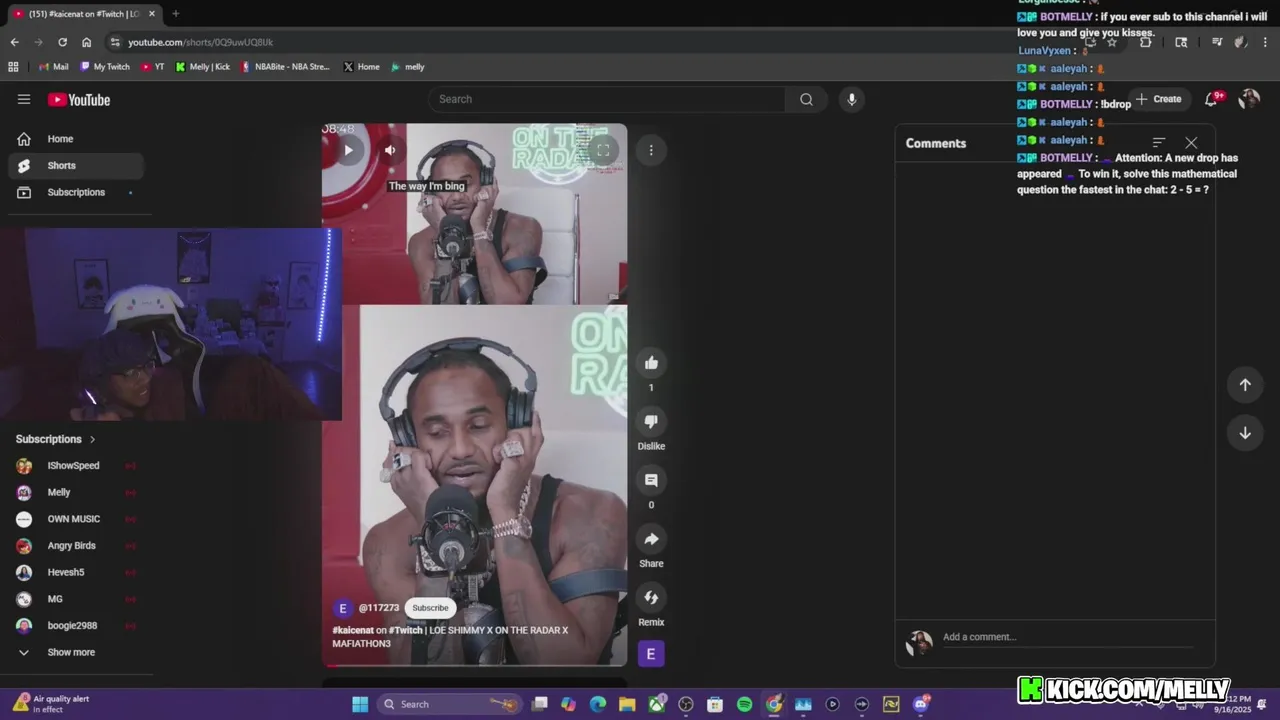This screenshot has height=720, width=1280.
Task: Open the Angry Birds subscription channel
Action: 76,546
